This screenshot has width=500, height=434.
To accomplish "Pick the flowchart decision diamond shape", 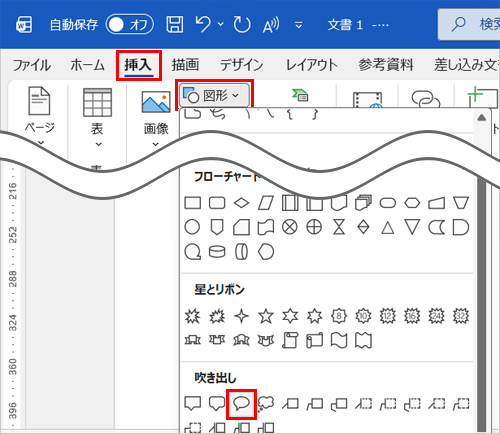I will click(x=241, y=203).
